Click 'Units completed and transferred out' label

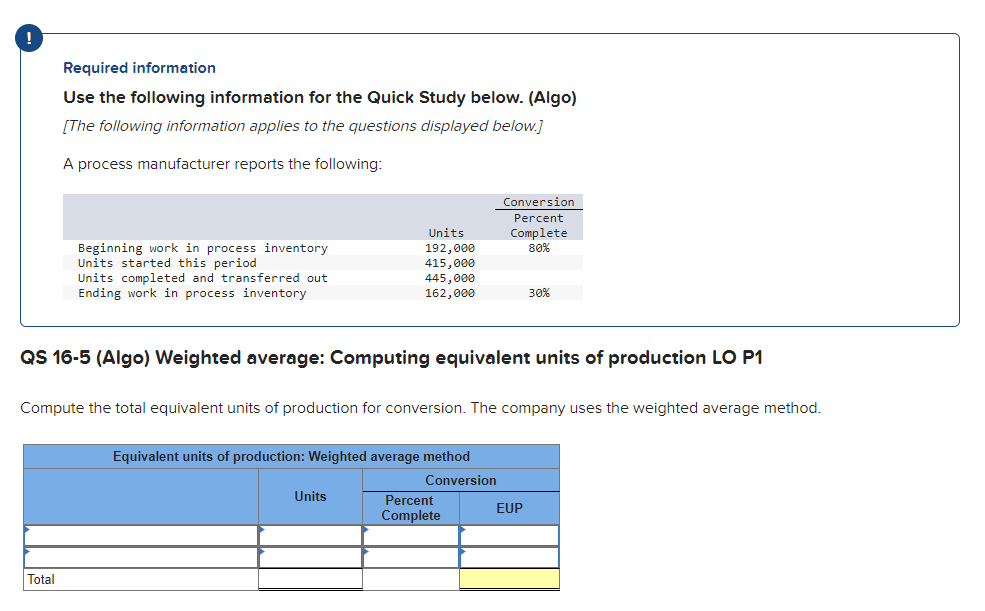203,278
